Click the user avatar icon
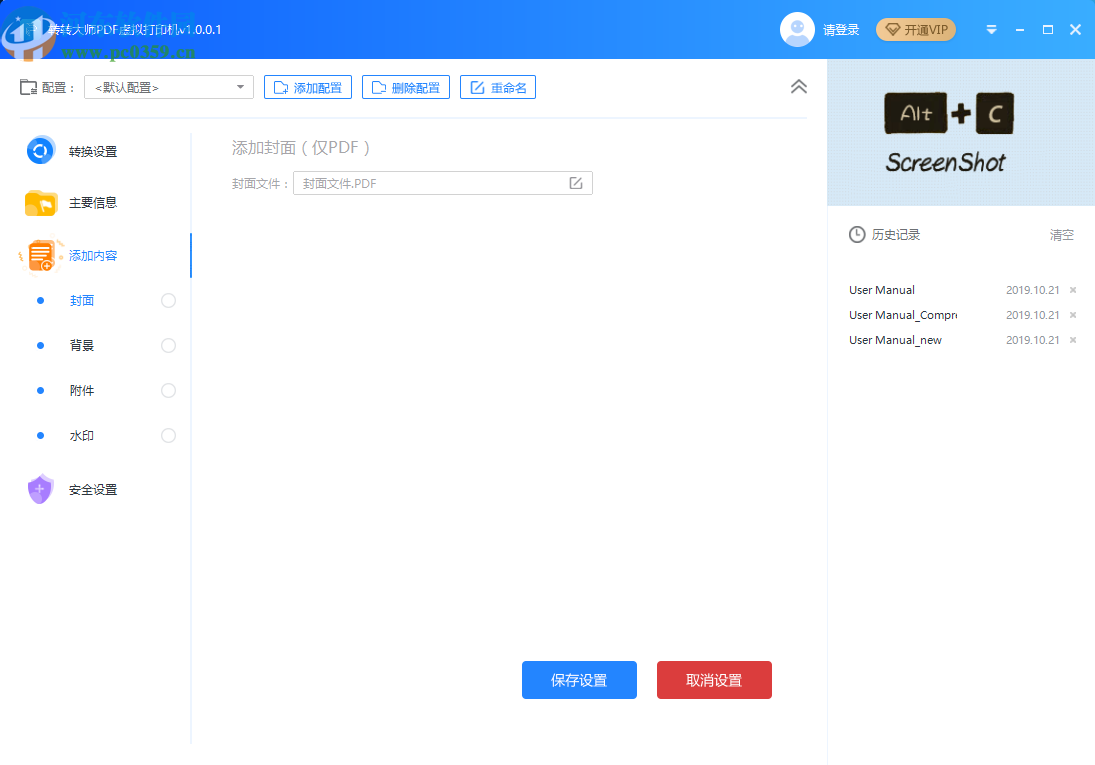The width and height of the screenshot is (1095, 765). pyautogui.click(x=797, y=29)
